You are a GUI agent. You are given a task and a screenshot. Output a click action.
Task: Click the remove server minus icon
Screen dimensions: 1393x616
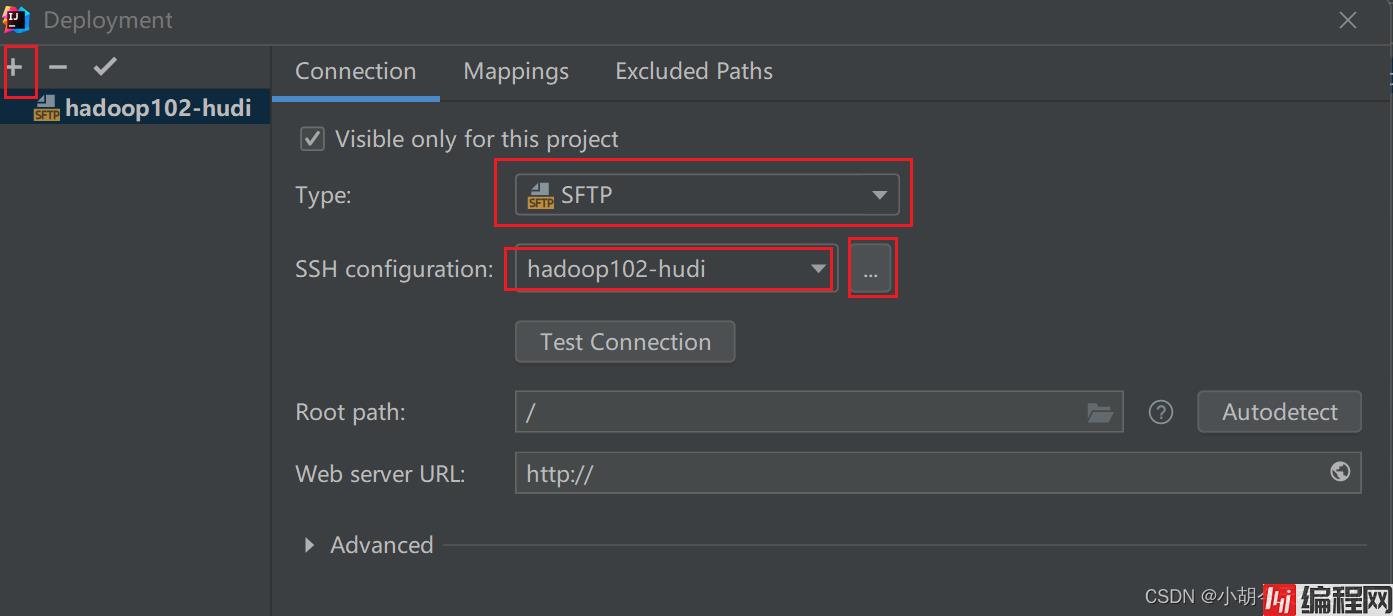[x=58, y=68]
